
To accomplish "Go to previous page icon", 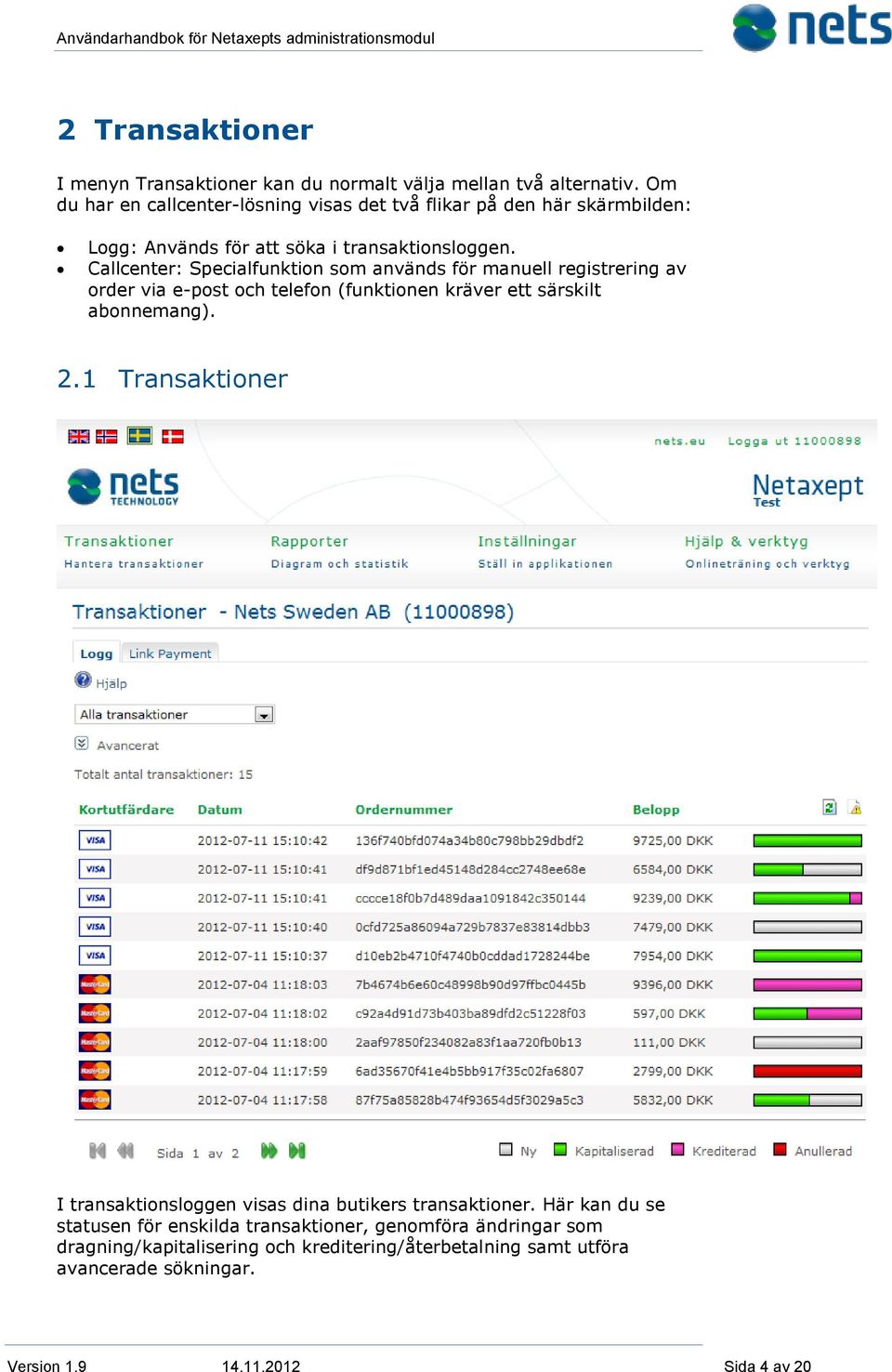I will pyautogui.click(x=125, y=1151).
